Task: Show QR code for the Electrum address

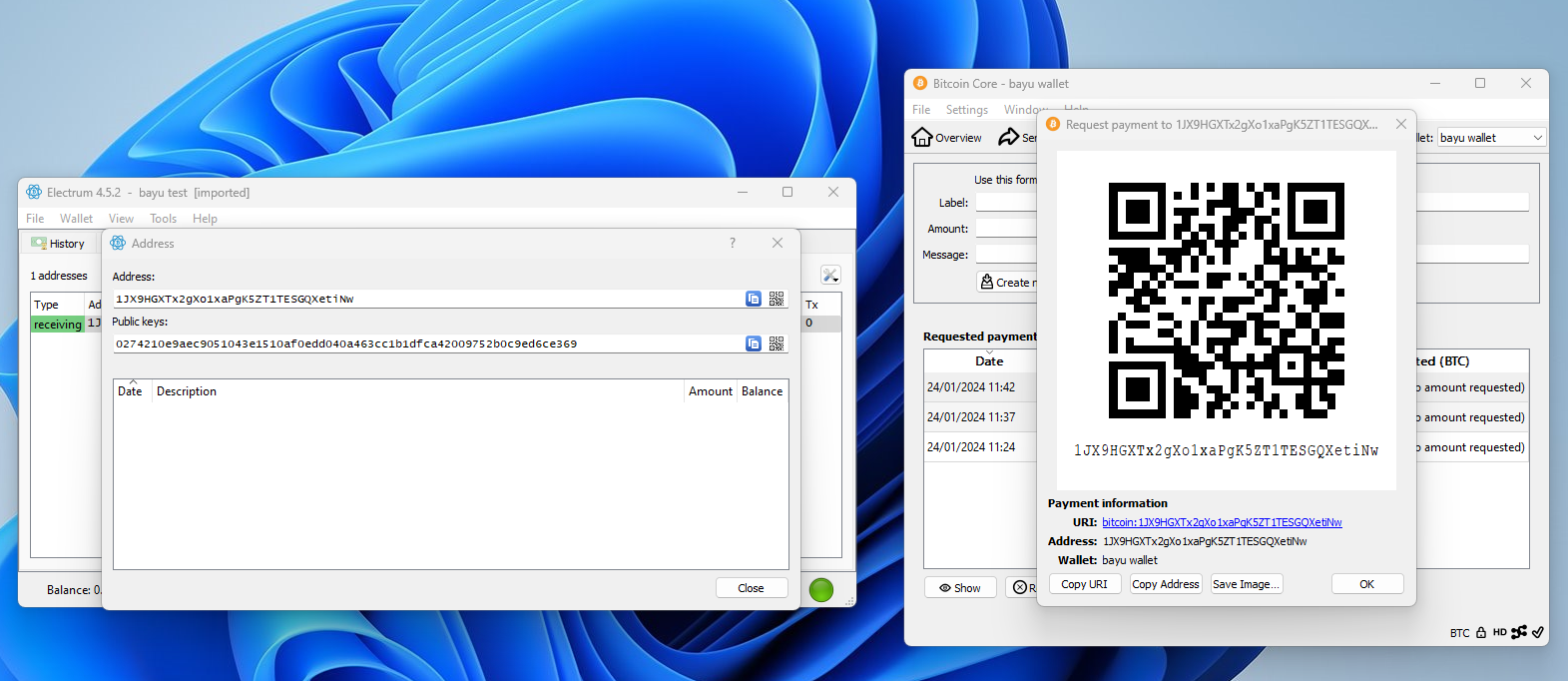Action: pos(777,299)
